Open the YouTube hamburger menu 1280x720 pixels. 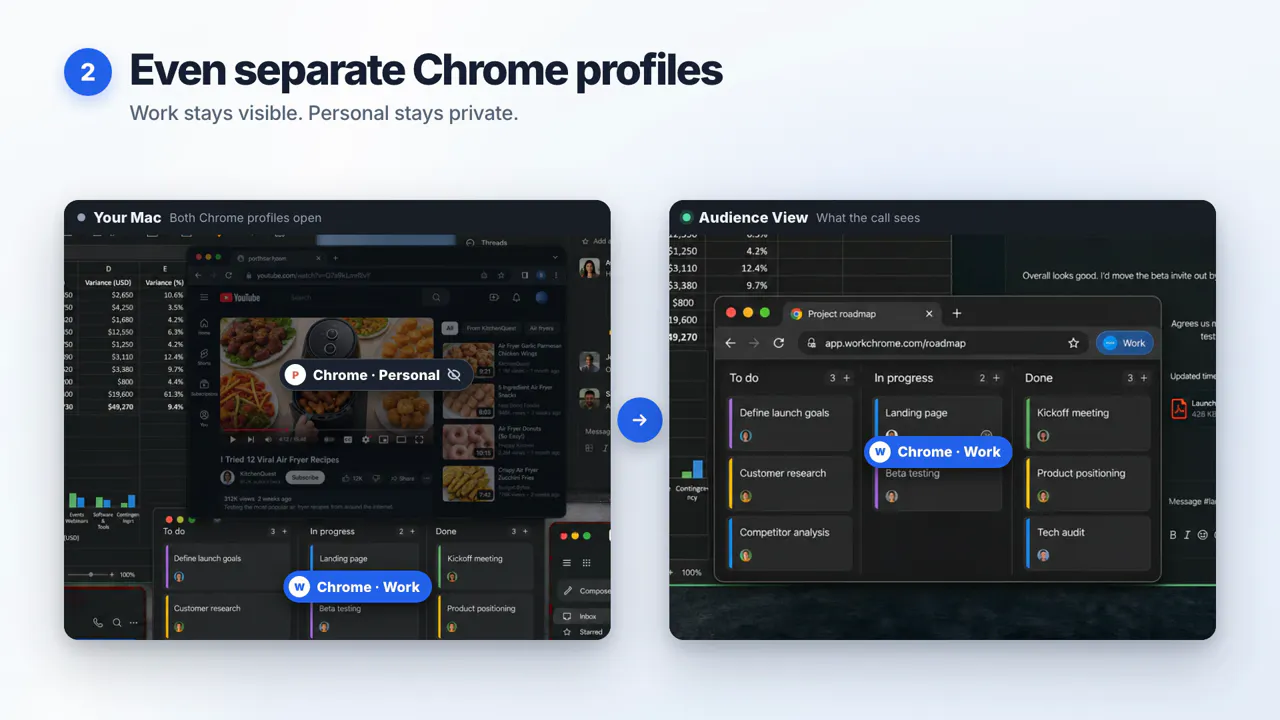[x=204, y=298]
